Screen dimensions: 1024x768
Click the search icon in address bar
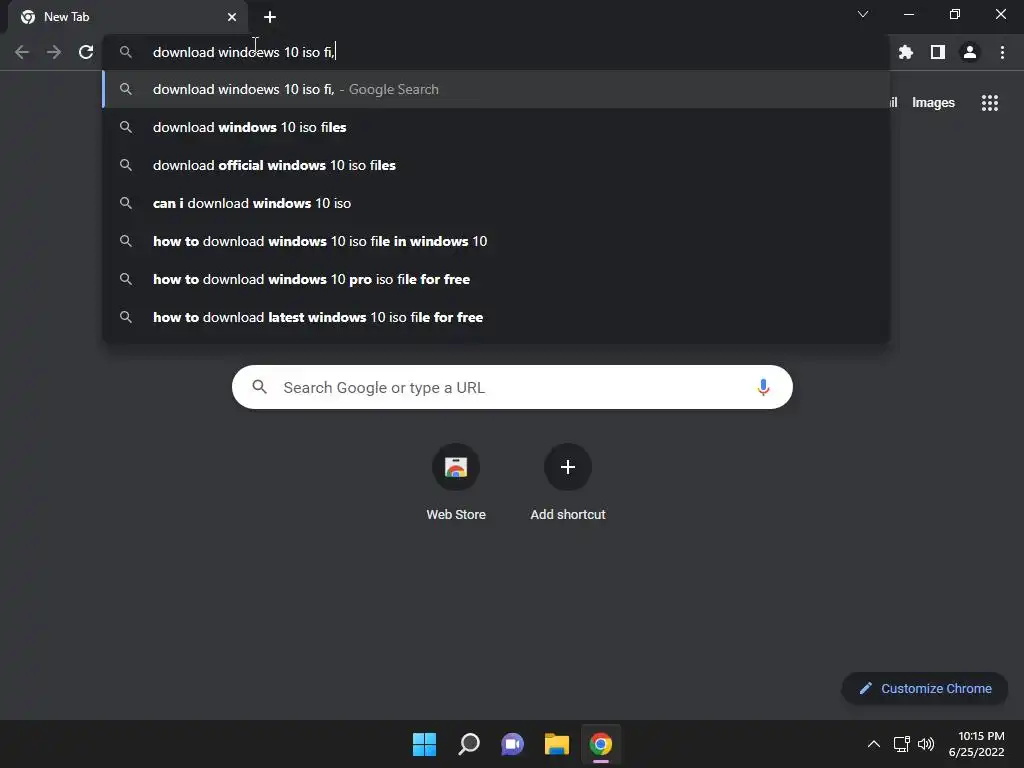(126, 52)
